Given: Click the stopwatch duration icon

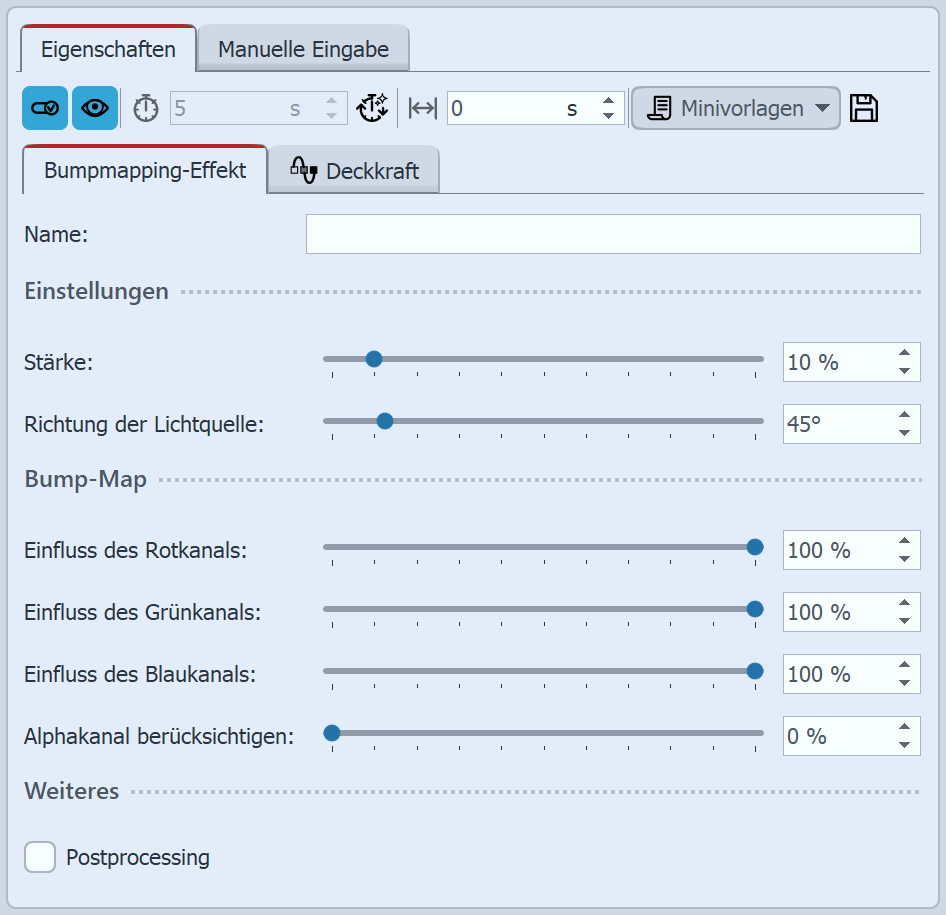Looking at the screenshot, I should tap(145, 107).
